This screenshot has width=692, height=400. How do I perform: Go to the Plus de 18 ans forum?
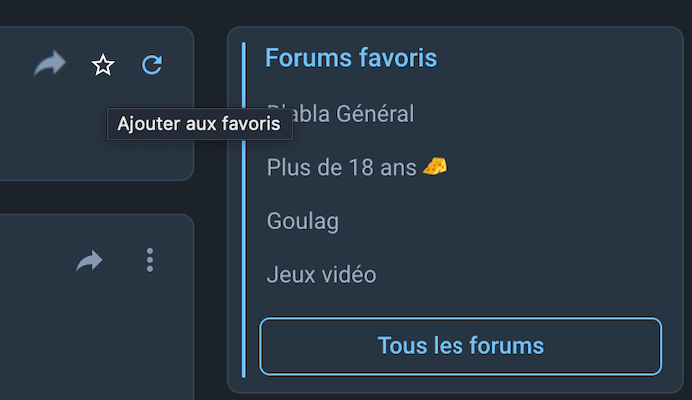(x=341, y=167)
